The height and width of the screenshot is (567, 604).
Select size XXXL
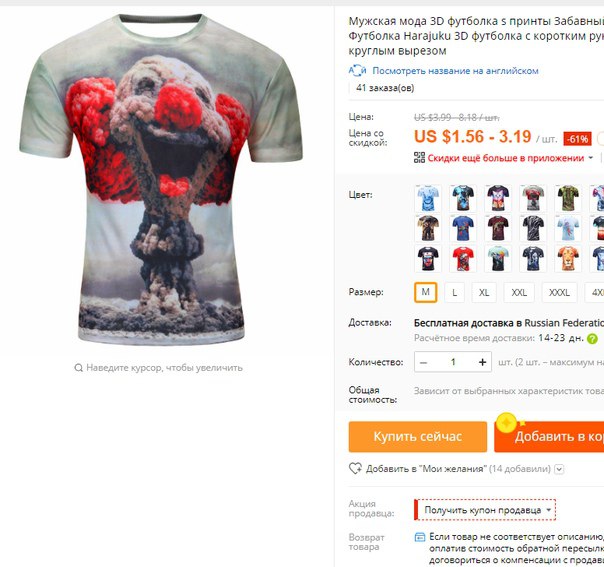pyautogui.click(x=559, y=292)
